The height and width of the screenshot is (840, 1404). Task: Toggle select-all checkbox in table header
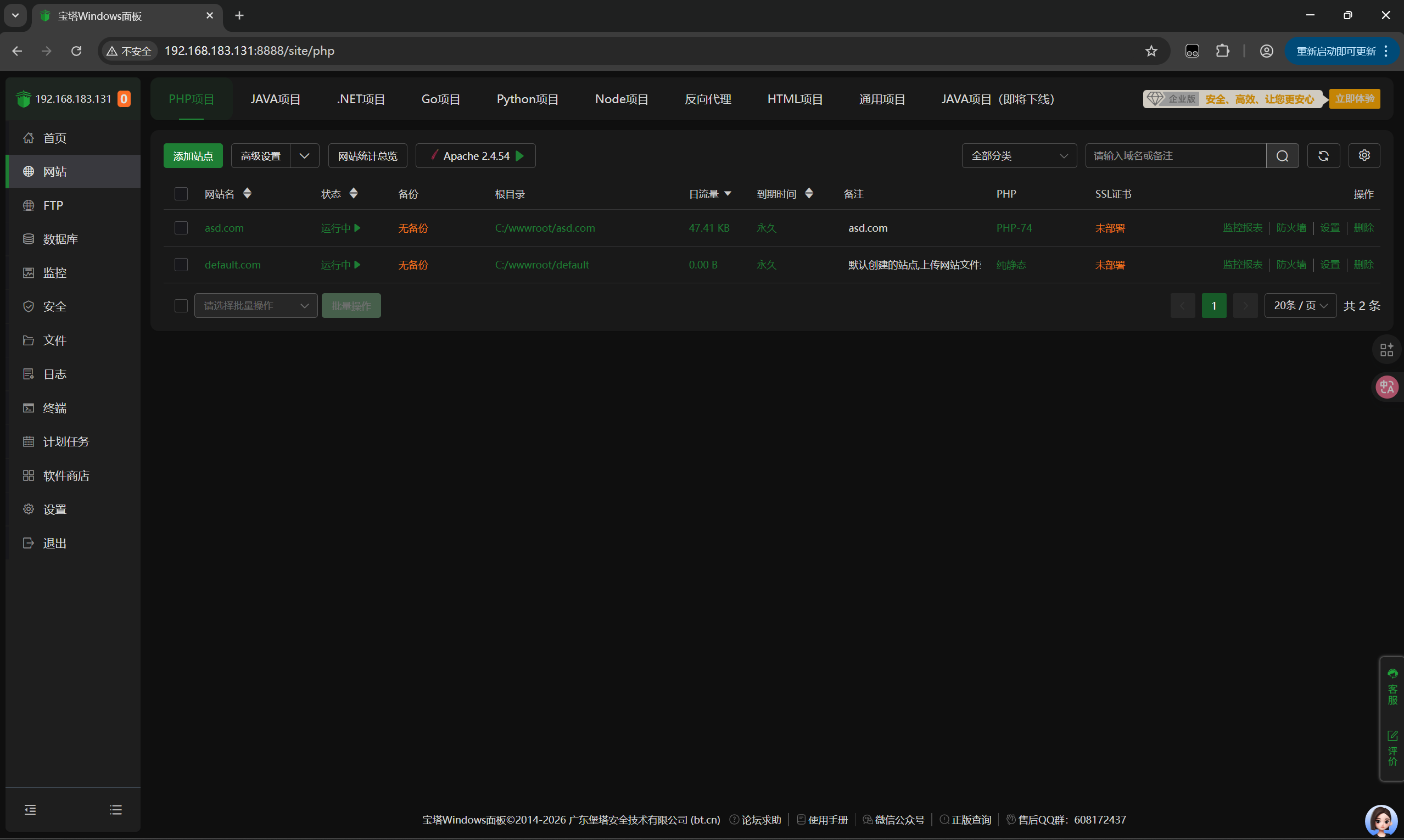tap(181, 194)
